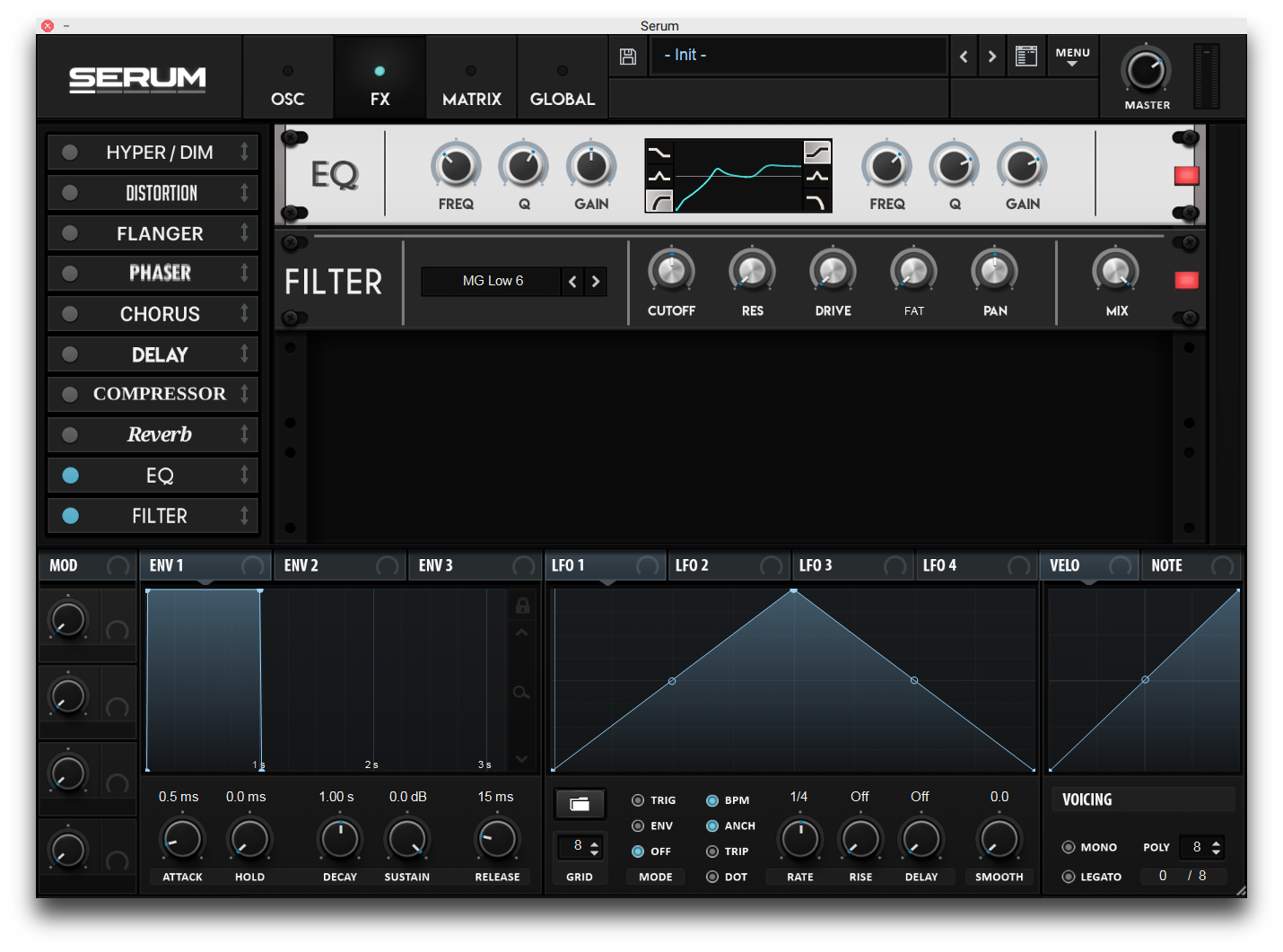Select the DELAY effect row
1283x952 pixels.
click(x=153, y=354)
